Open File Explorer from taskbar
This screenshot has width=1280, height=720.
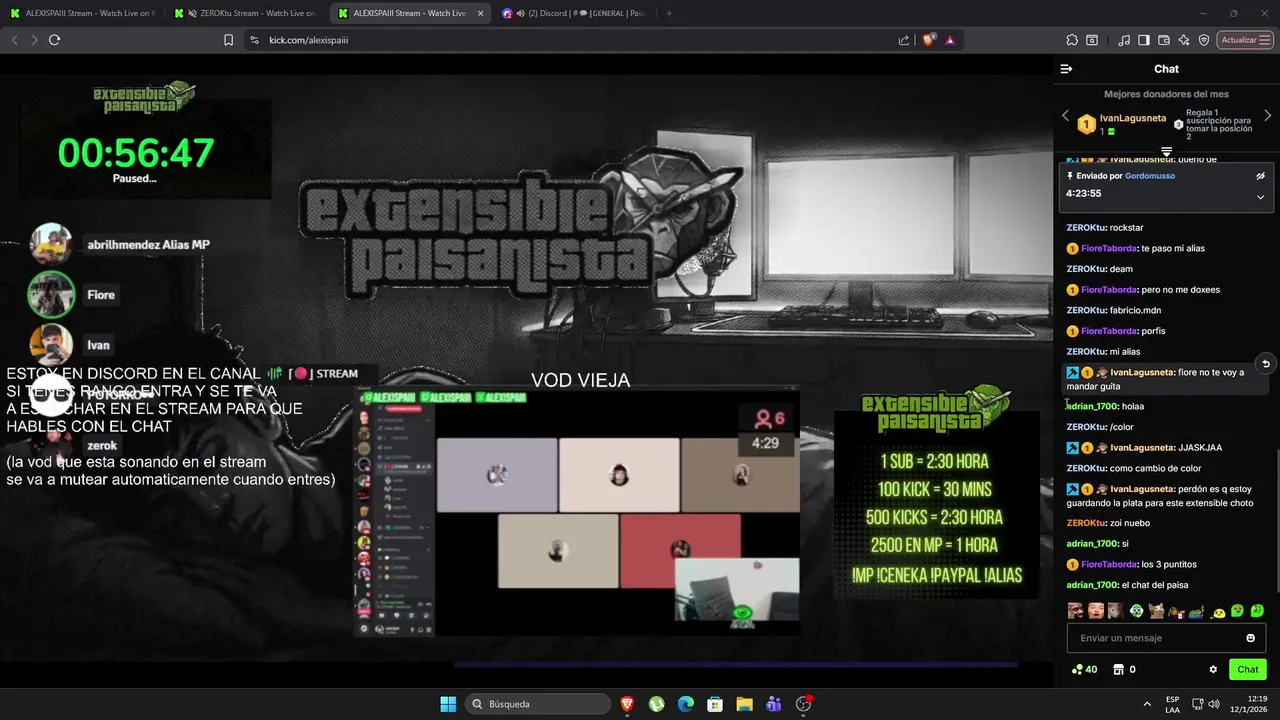[x=745, y=704]
